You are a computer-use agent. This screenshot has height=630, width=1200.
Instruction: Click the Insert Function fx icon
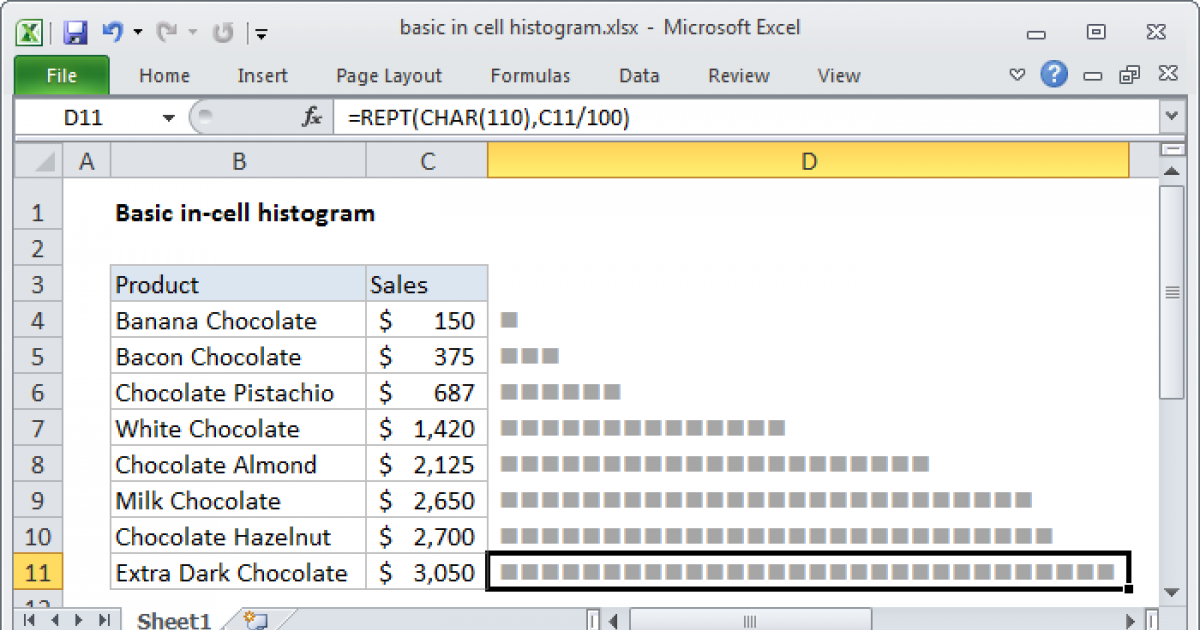tap(311, 116)
